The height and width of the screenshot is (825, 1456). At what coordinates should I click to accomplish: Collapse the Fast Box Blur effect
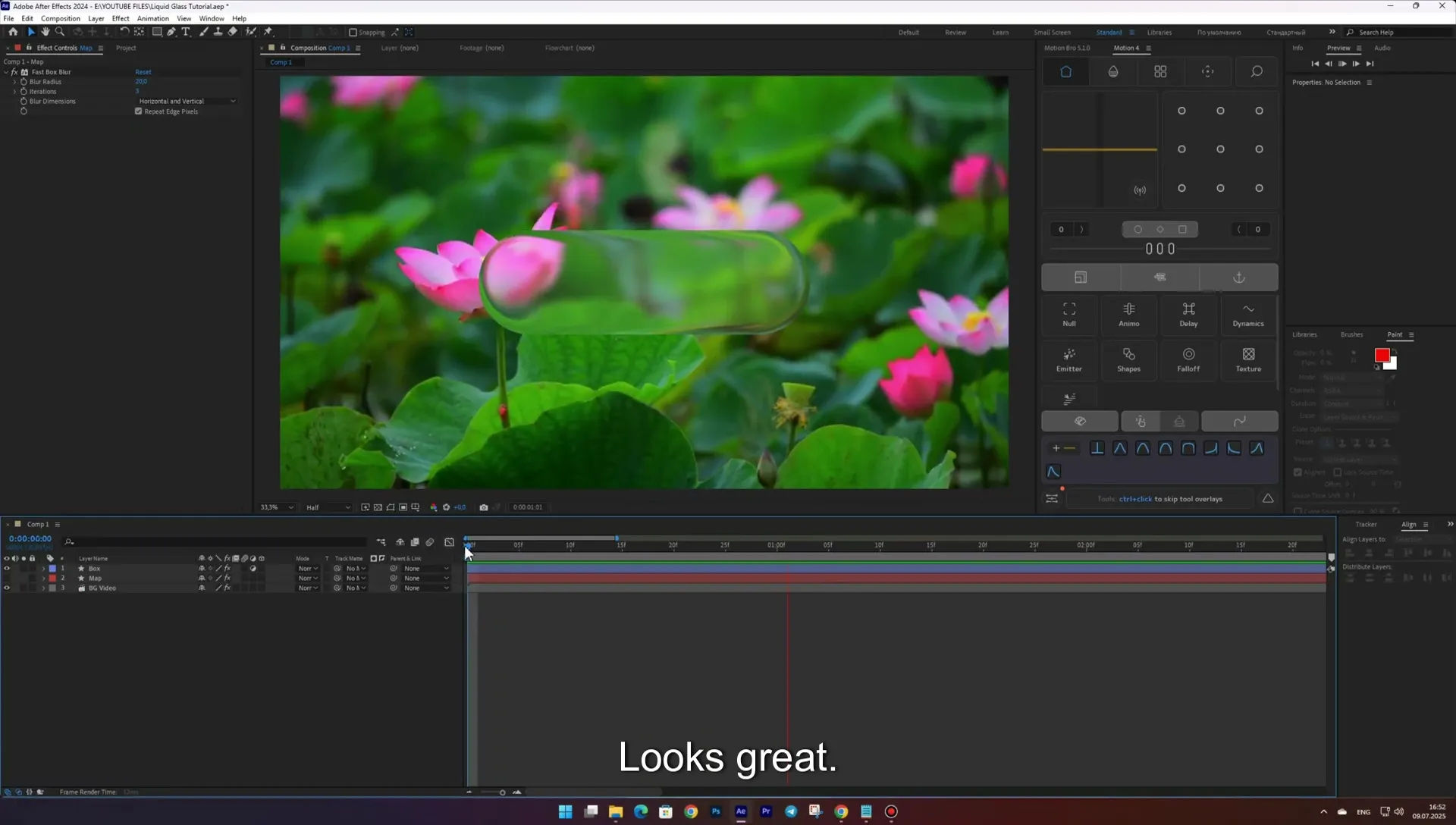coord(6,72)
